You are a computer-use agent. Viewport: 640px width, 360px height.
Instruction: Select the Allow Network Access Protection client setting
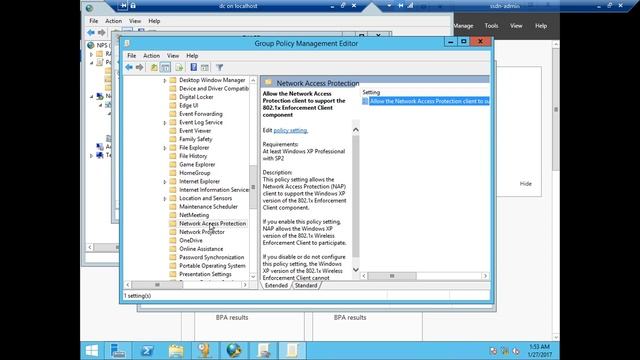point(425,101)
